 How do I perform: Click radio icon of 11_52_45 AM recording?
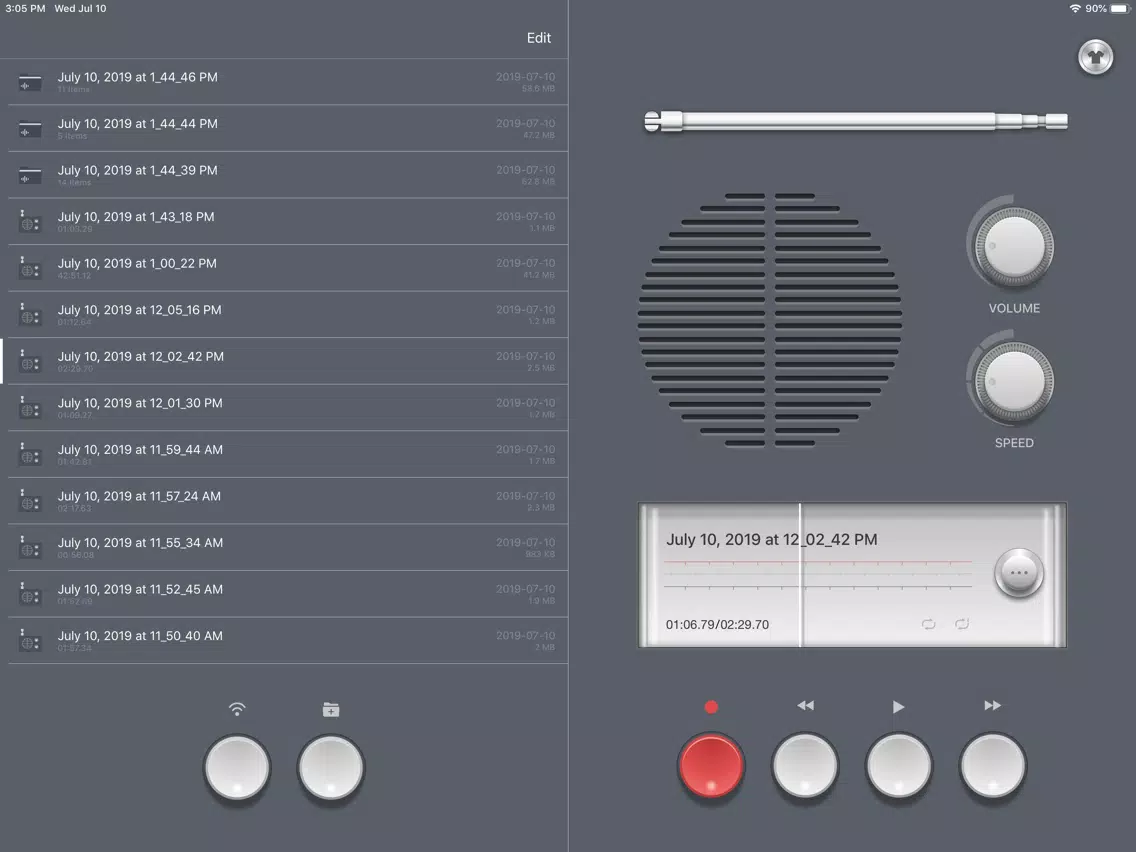(30, 593)
